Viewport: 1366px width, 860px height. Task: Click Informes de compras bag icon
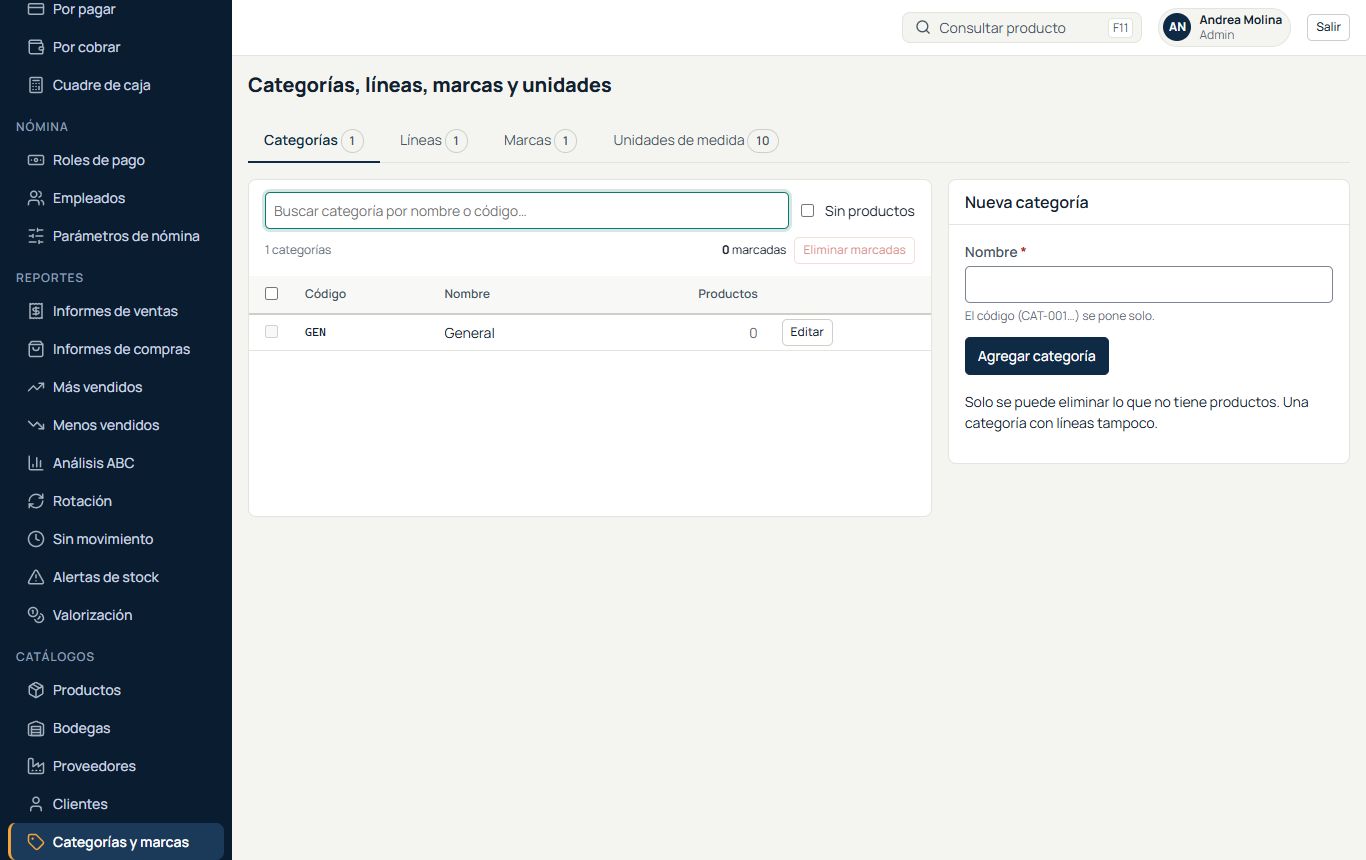[36, 349]
